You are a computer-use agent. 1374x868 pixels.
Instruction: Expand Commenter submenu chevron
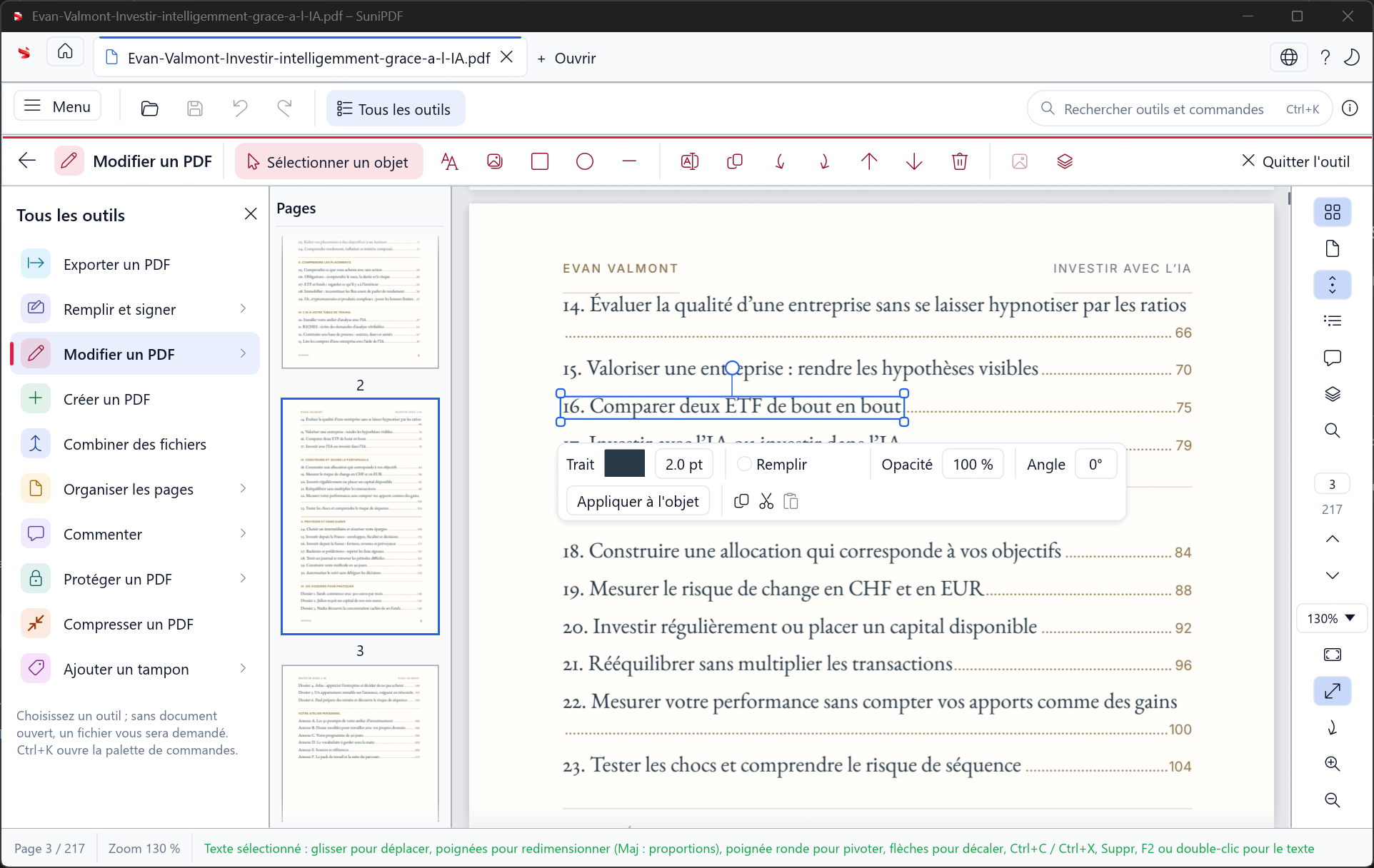coord(244,533)
